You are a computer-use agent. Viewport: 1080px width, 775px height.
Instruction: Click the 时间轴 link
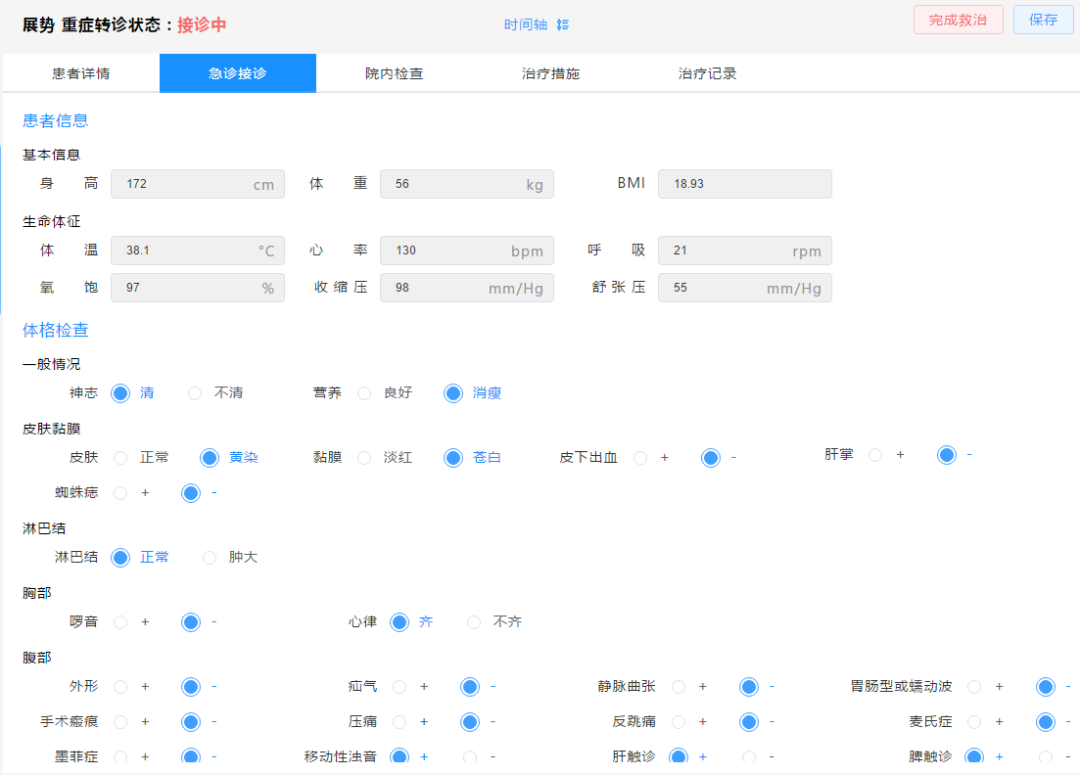(525, 25)
